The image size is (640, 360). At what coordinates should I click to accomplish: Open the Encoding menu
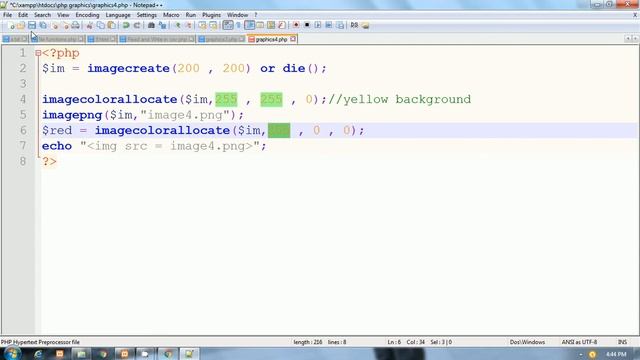tap(87, 15)
